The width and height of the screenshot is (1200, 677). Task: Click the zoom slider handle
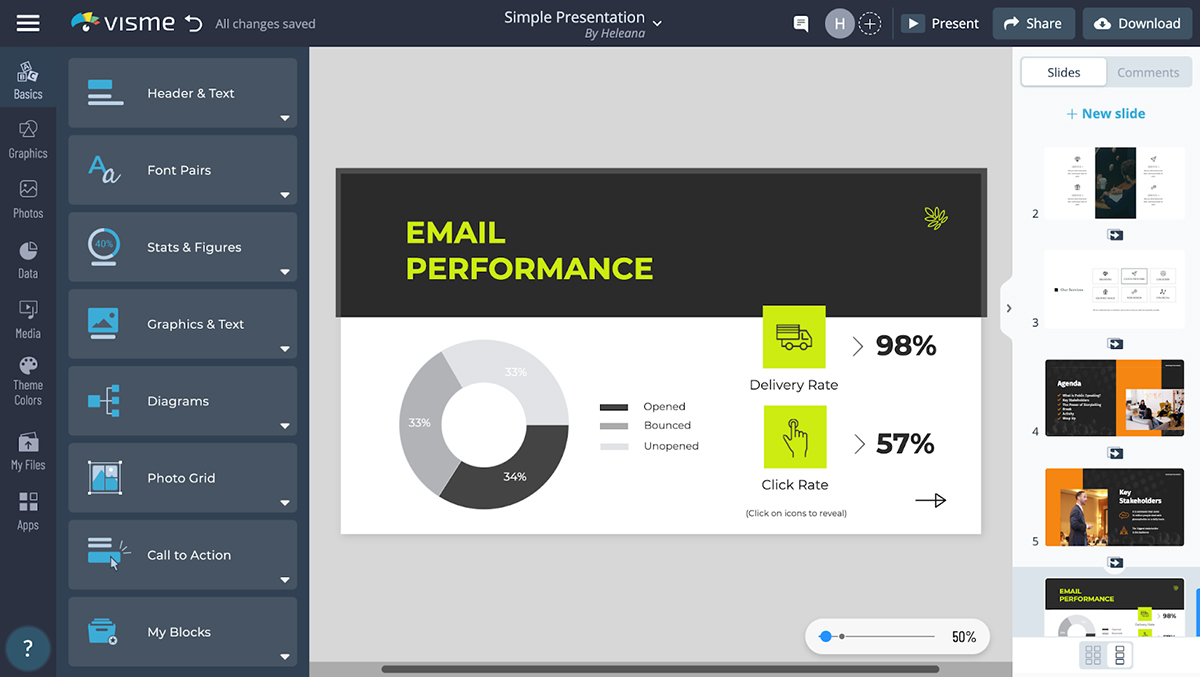pyautogui.click(x=826, y=636)
